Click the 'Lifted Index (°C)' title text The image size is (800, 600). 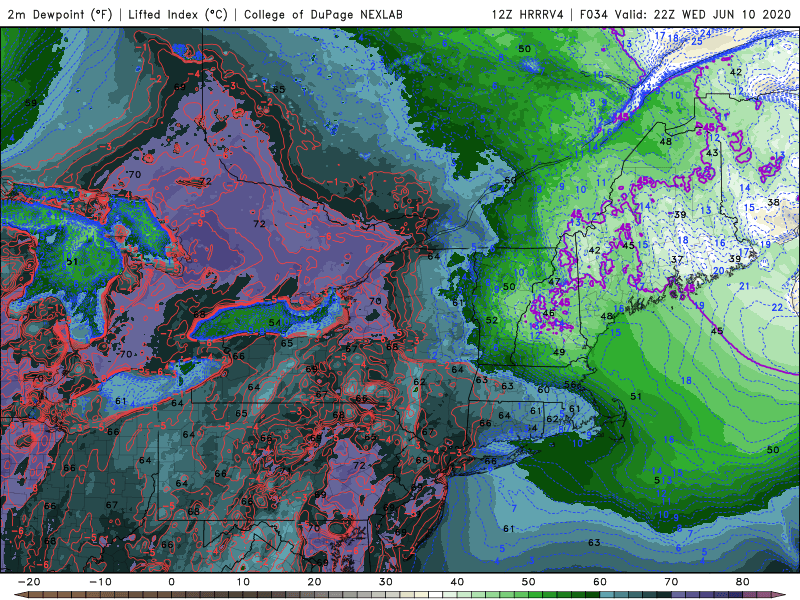click(x=178, y=14)
